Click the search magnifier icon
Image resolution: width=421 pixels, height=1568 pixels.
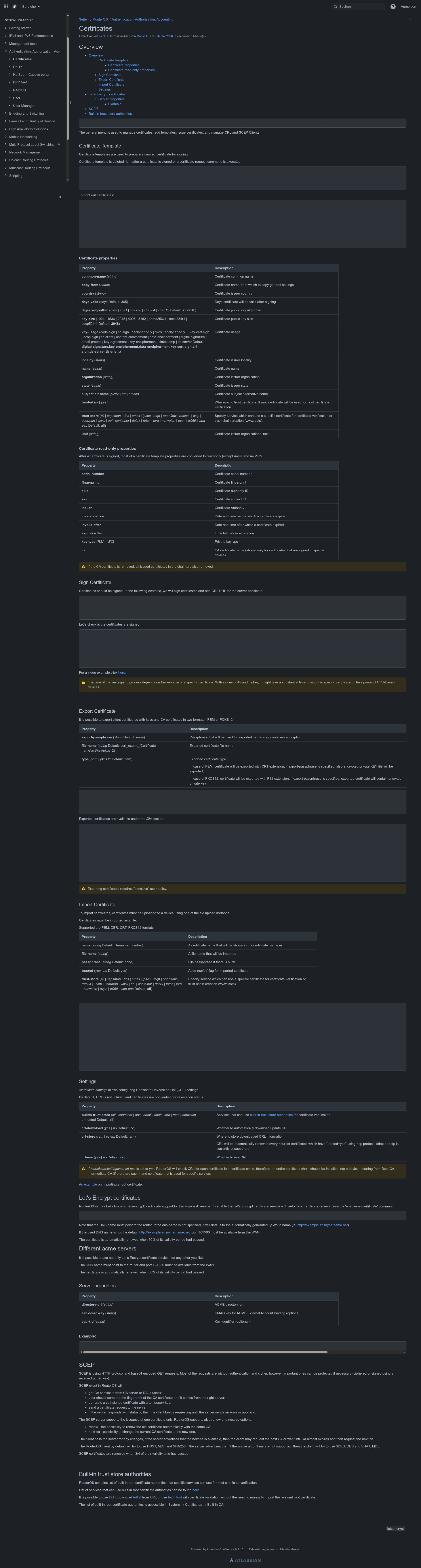(335, 7)
